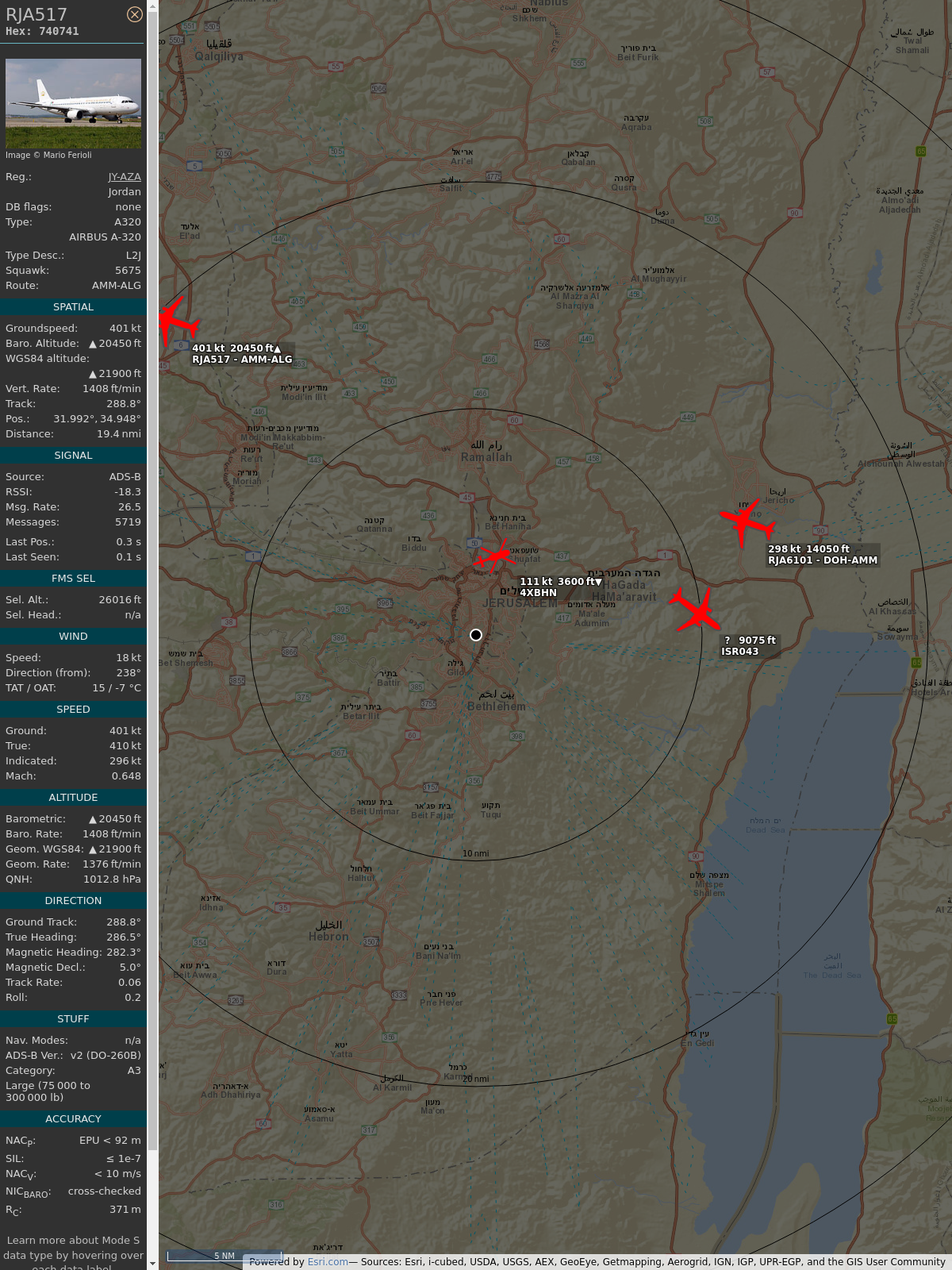Close the RJA517 aircraft info panel

click(135, 14)
